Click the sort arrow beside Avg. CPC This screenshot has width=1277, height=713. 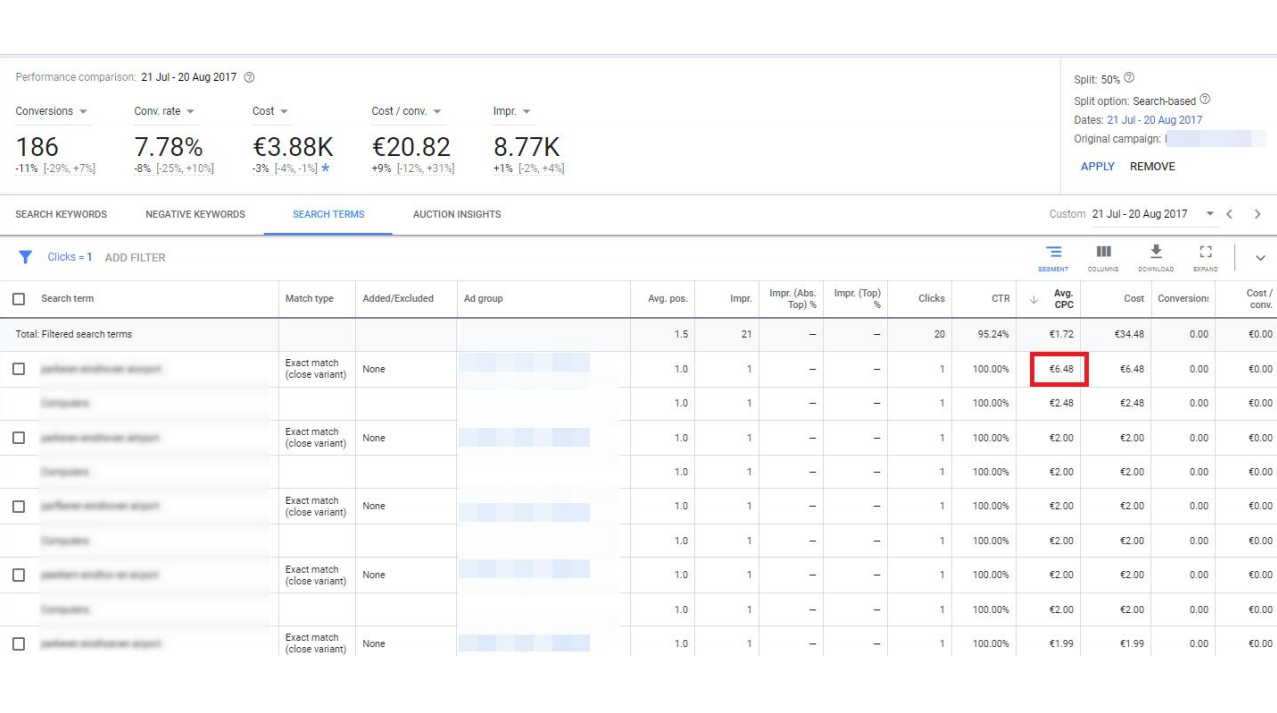click(1034, 299)
